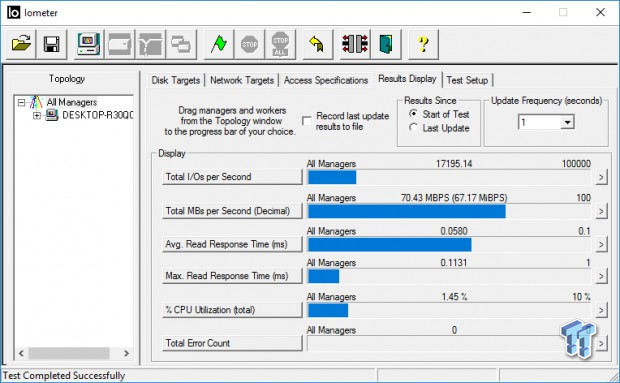Screen dimensions: 620x383
Task: Click the 0.1131 max response value
Action: 454,262
